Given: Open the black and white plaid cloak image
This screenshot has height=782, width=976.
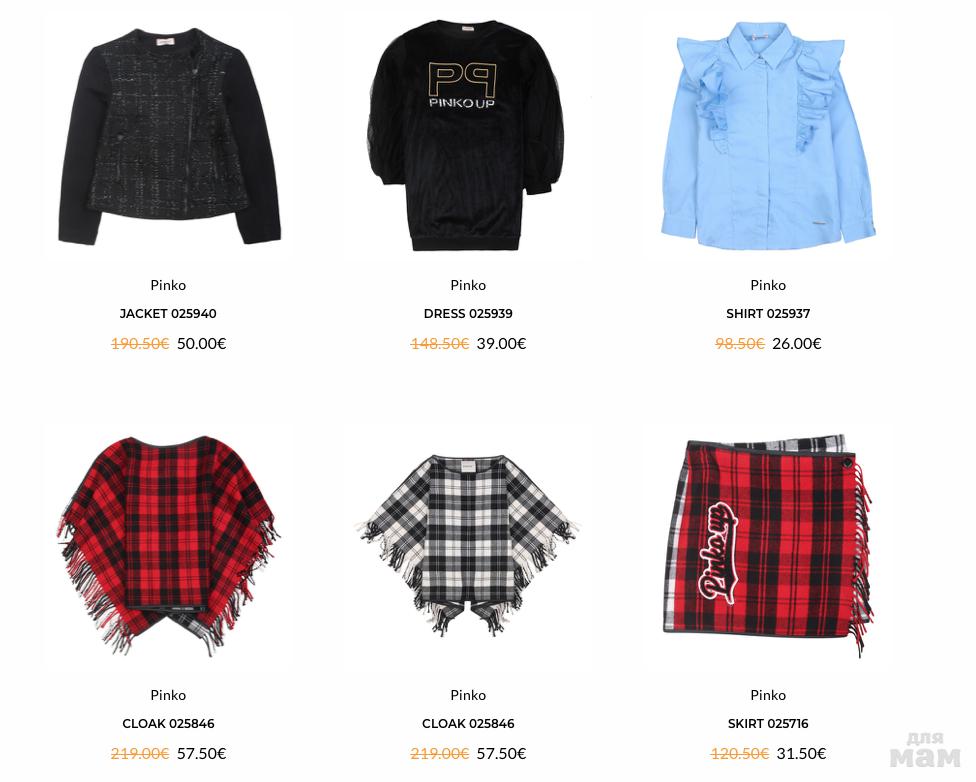Looking at the screenshot, I should (x=468, y=545).
